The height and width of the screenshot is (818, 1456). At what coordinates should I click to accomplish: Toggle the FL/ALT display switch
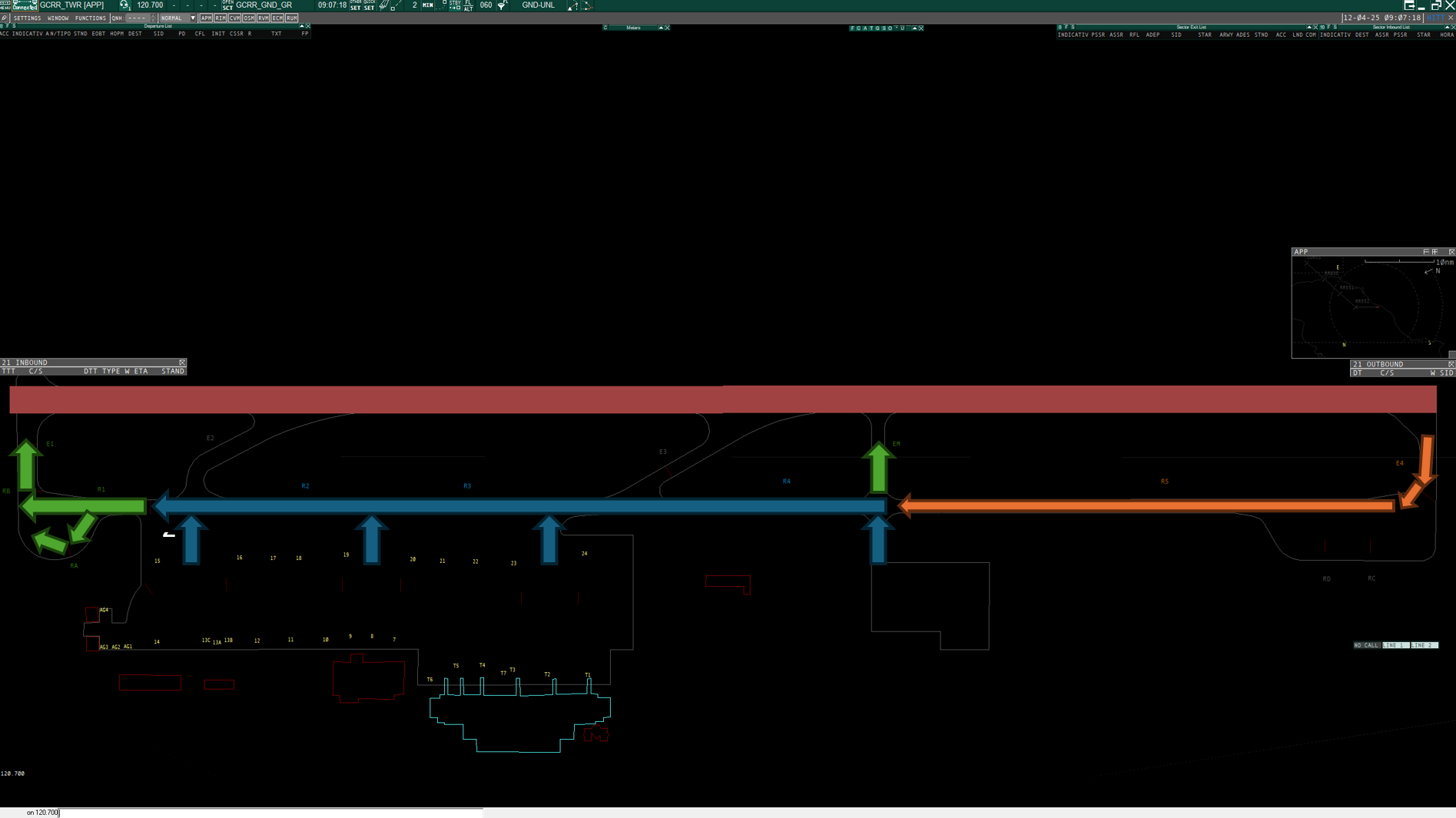(x=469, y=5)
